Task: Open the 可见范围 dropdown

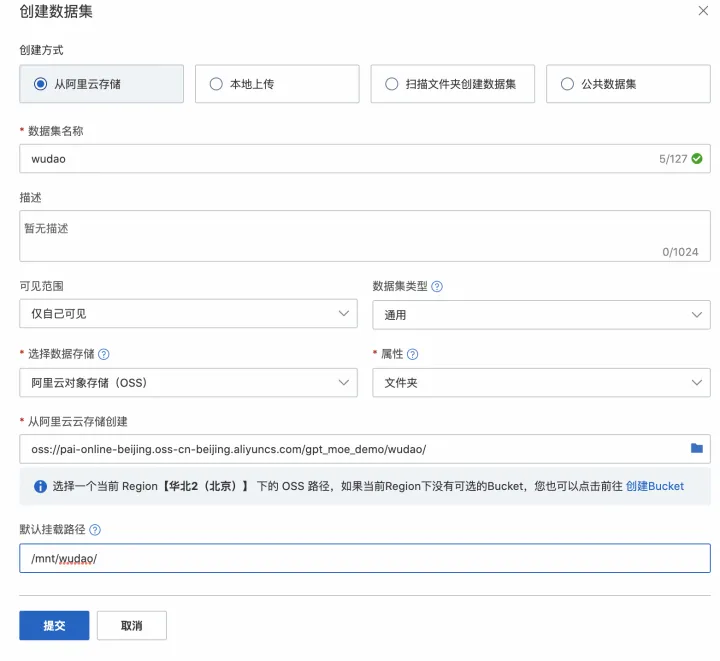Action: (x=188, y=314)
